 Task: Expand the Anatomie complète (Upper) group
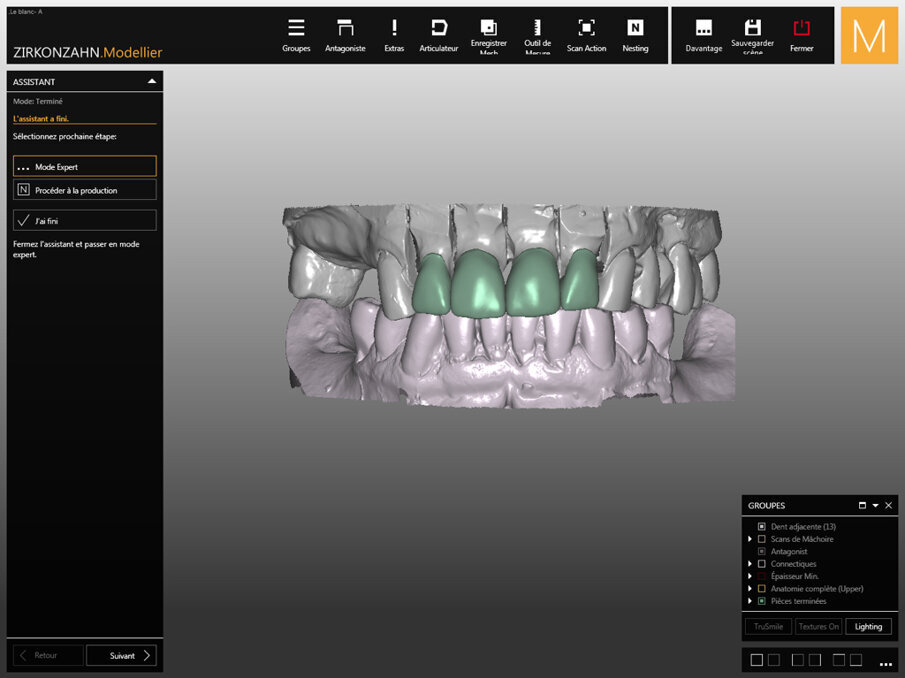coord(750,588)
